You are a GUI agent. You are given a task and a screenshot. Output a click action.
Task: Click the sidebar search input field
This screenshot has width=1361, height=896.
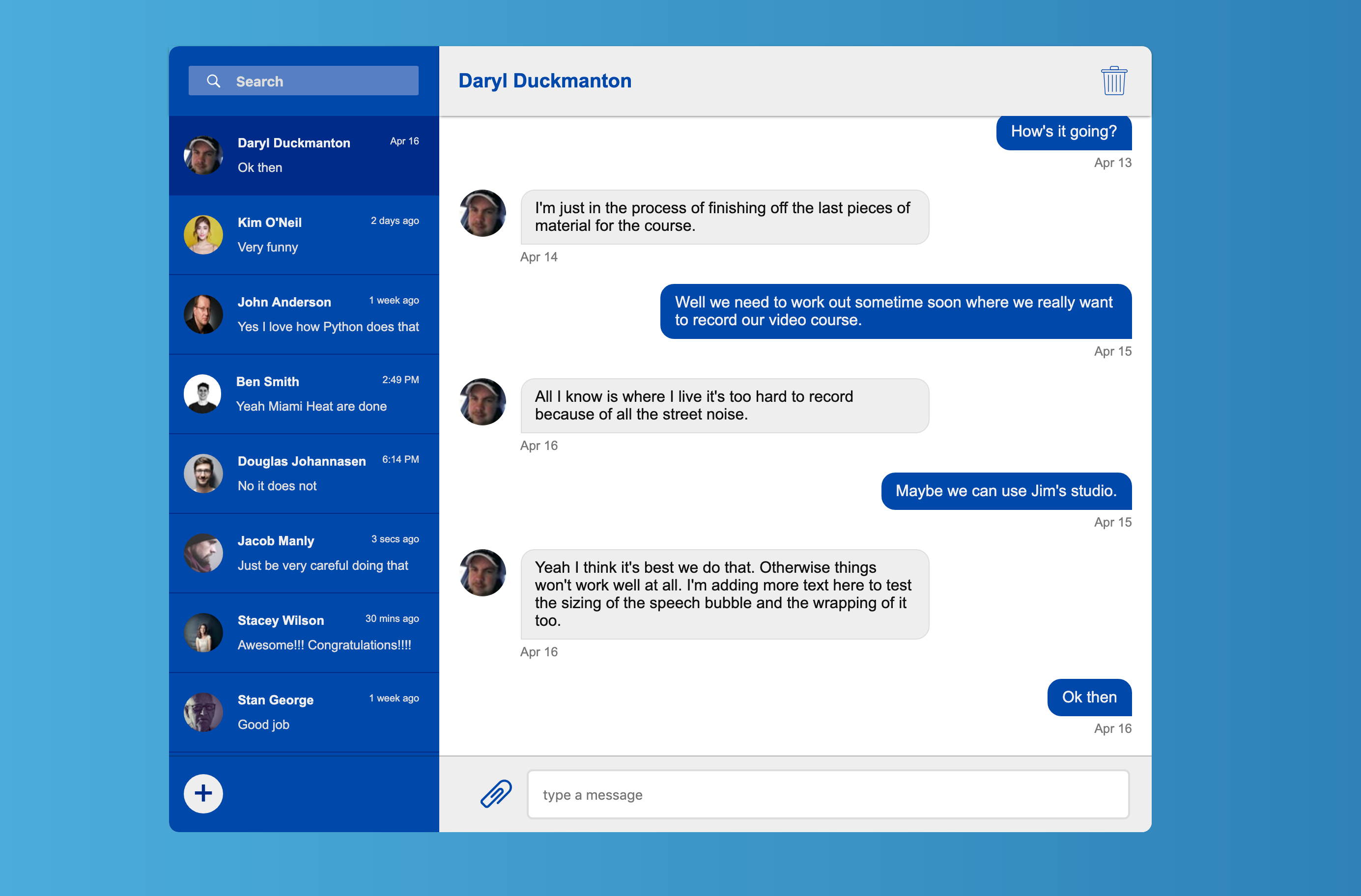pos(305,81)
